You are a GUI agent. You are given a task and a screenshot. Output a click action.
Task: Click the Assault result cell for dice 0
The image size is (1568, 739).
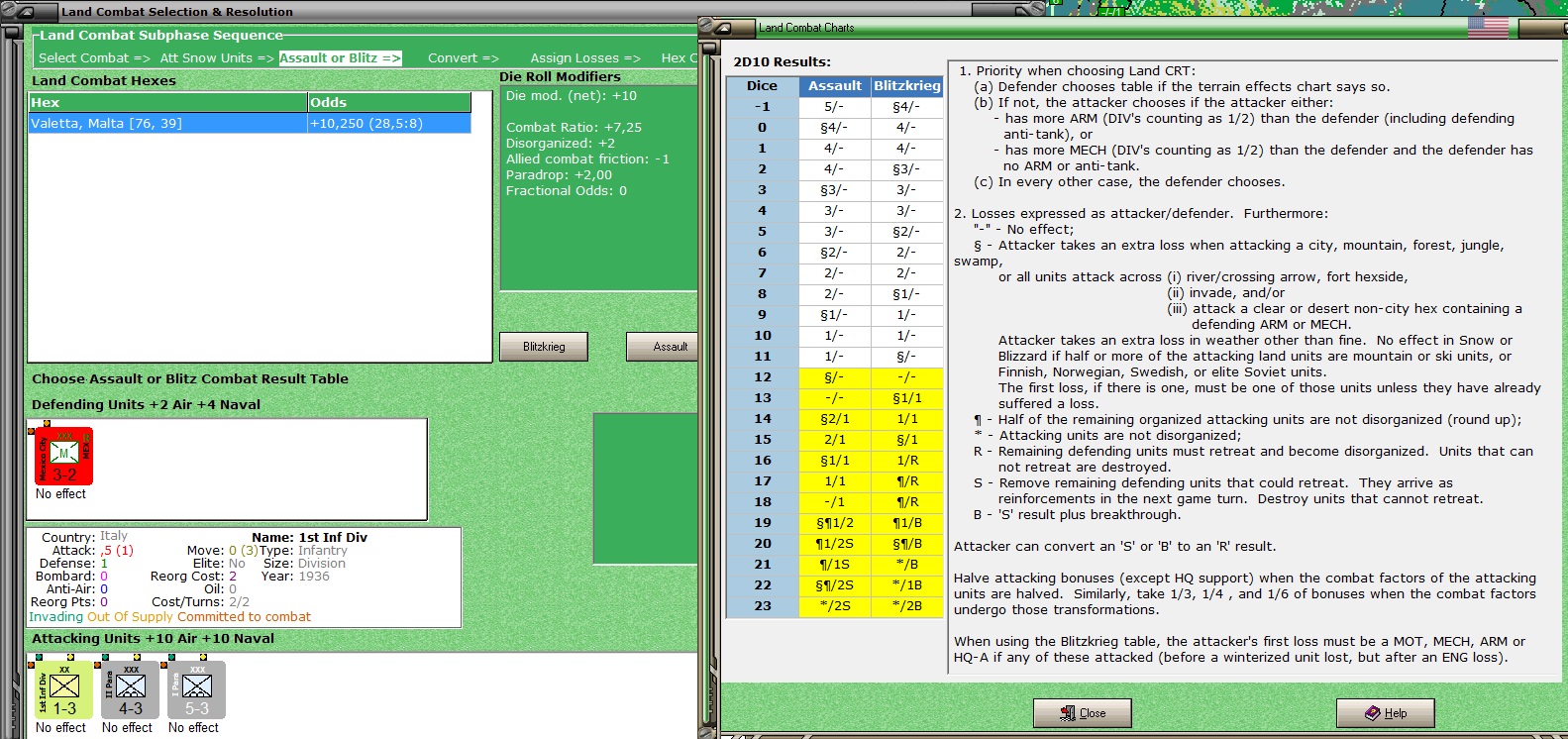click(x=835, y=128)
